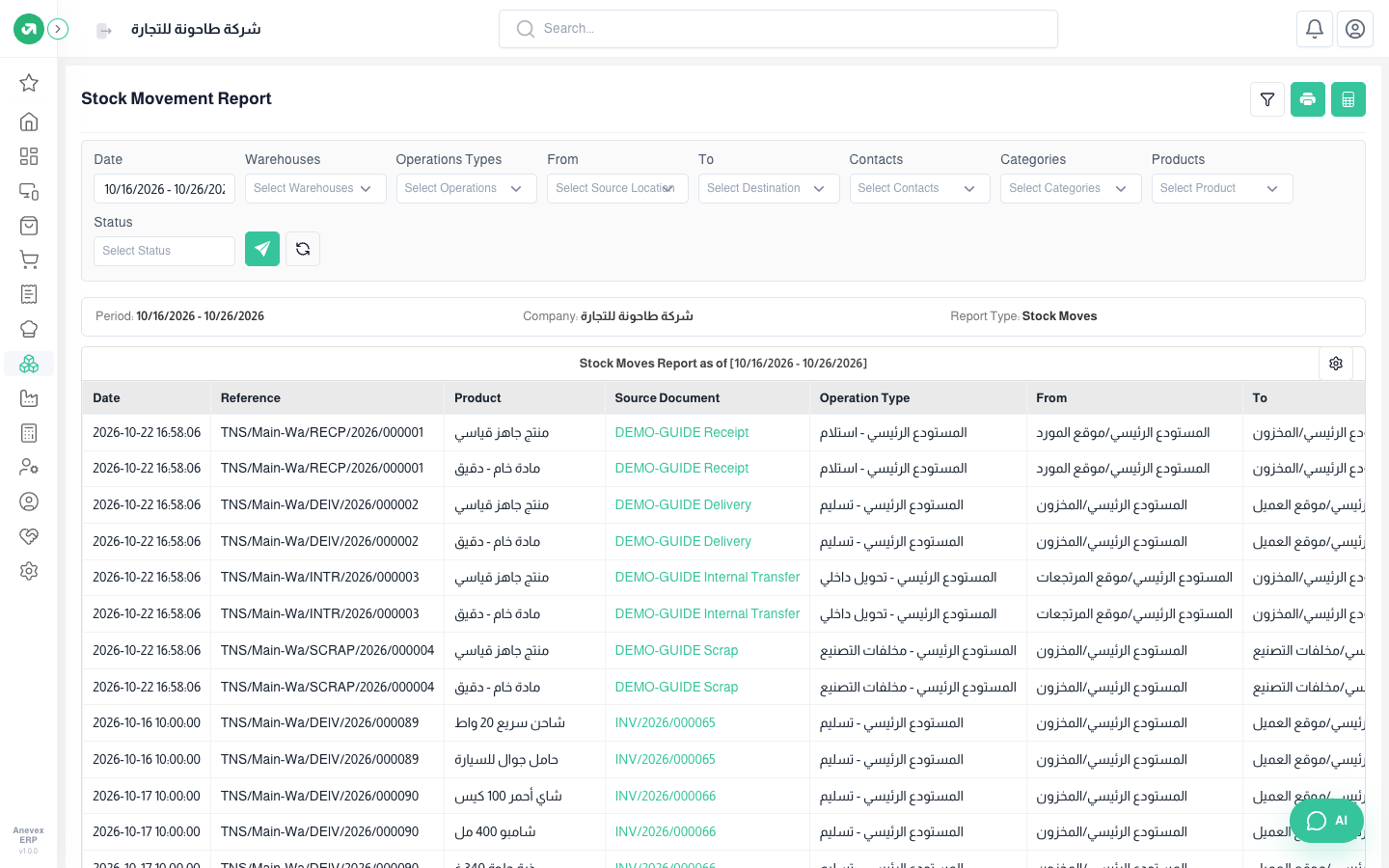
Task: Expand the sidebar using the chevron arrow
Action: pyautogui.click(x=58, y=29)
